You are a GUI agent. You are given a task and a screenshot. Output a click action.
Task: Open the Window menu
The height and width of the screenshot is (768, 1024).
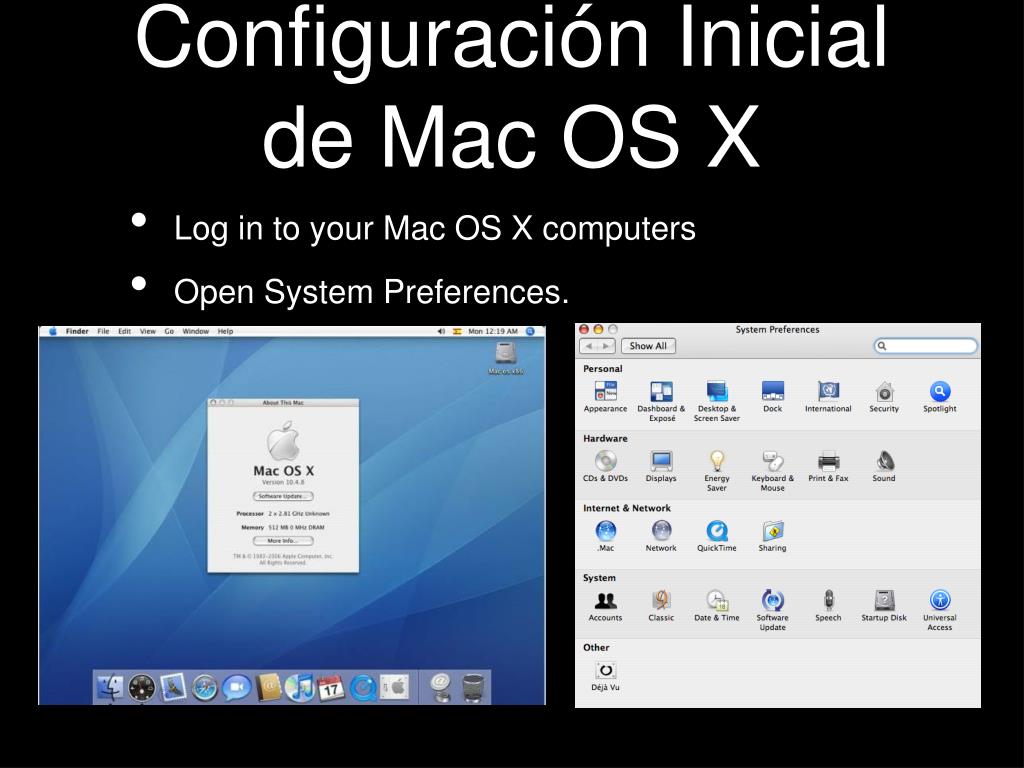point(195,332)
